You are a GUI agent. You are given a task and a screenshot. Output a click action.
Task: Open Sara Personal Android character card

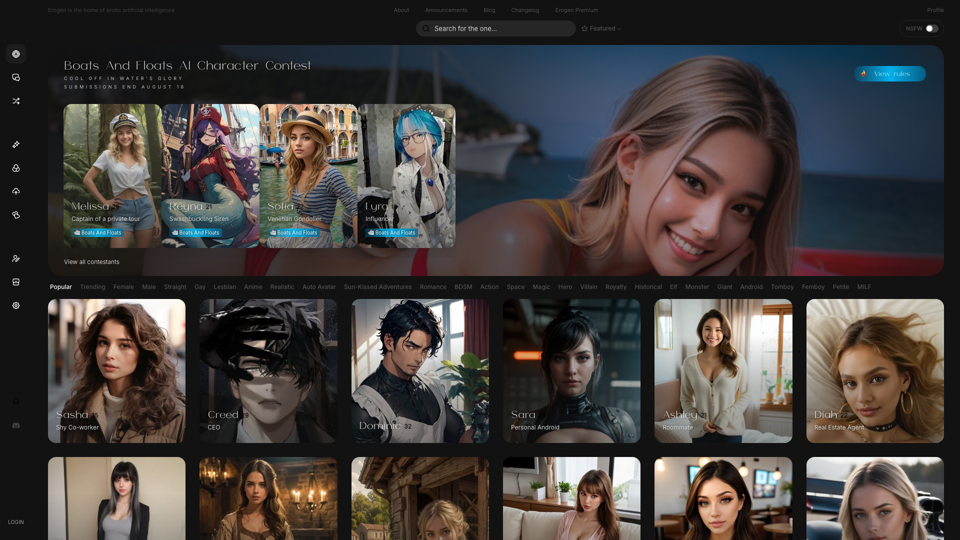[x=571, y=370]
